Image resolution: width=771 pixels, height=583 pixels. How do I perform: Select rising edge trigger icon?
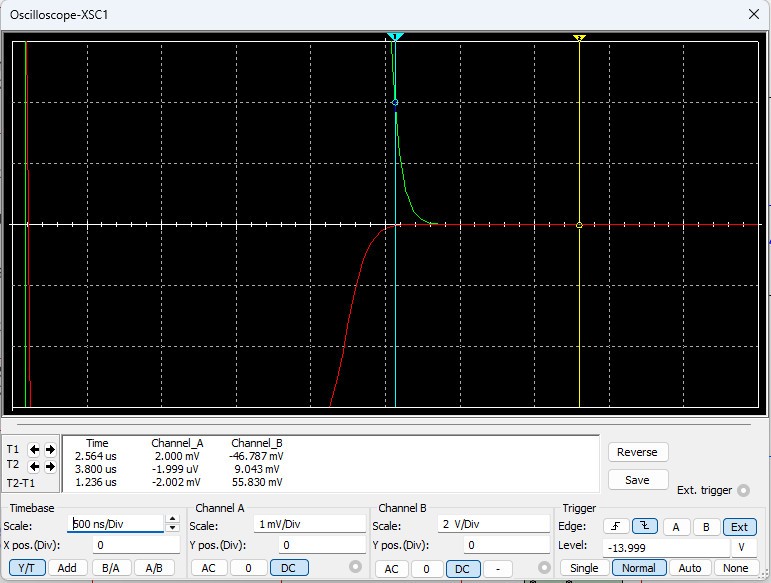tap(616, 527)
